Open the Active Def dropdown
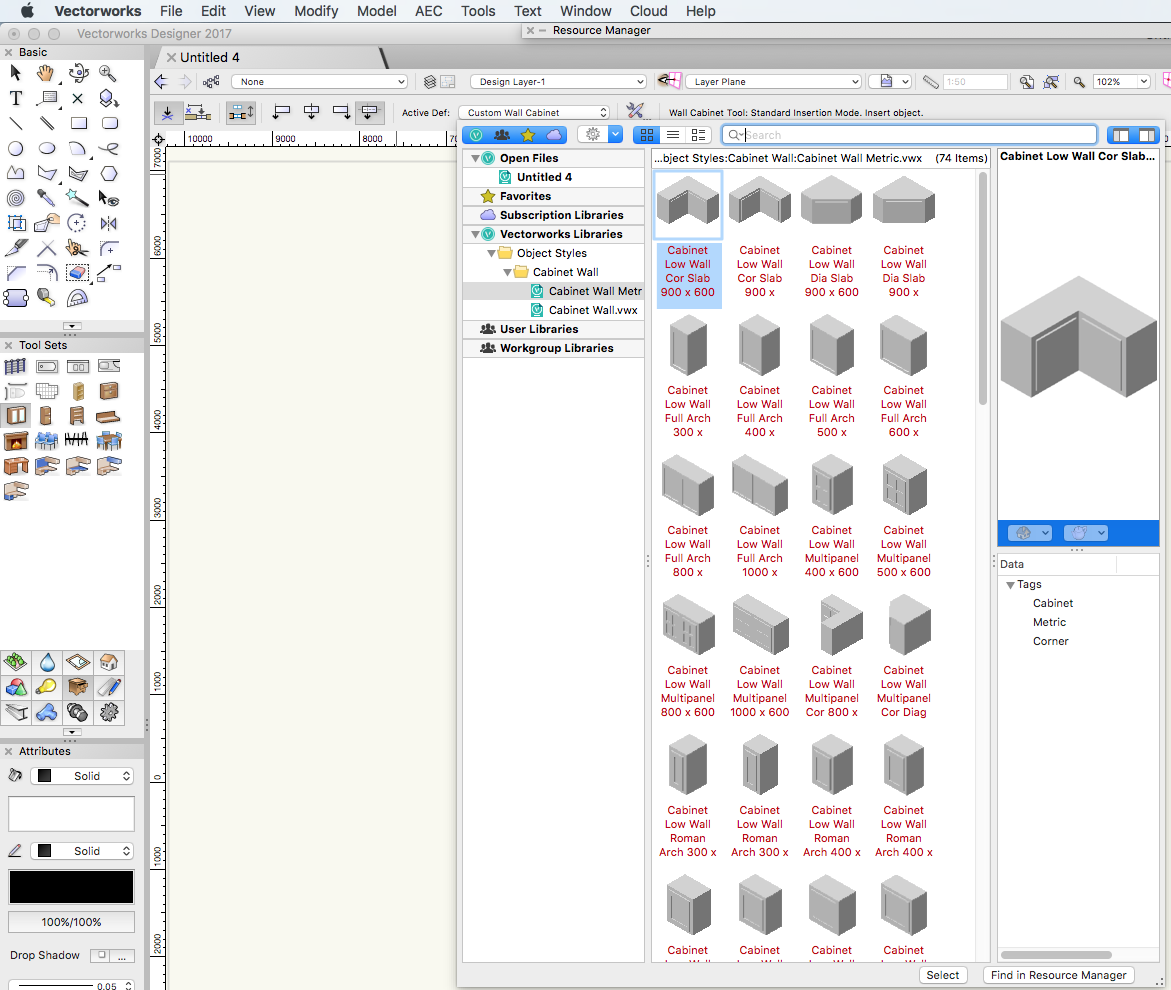Image resolution: width=1171 pixels, height=990 pixels. coord(535,112)
